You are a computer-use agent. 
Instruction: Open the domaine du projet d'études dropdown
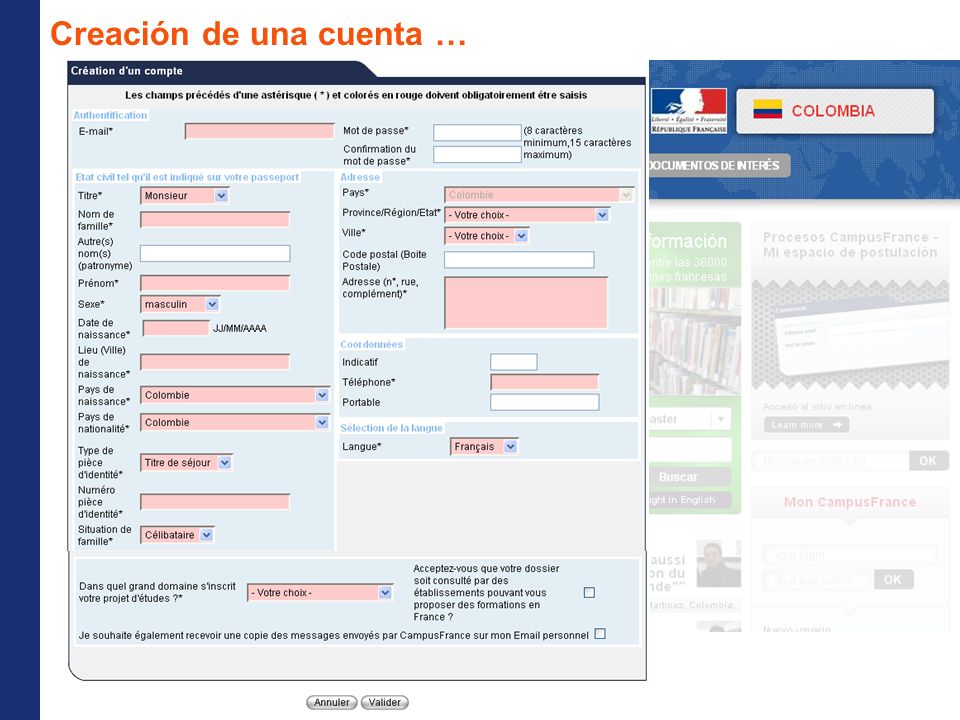pyautogui.click(x=320, y=593)
